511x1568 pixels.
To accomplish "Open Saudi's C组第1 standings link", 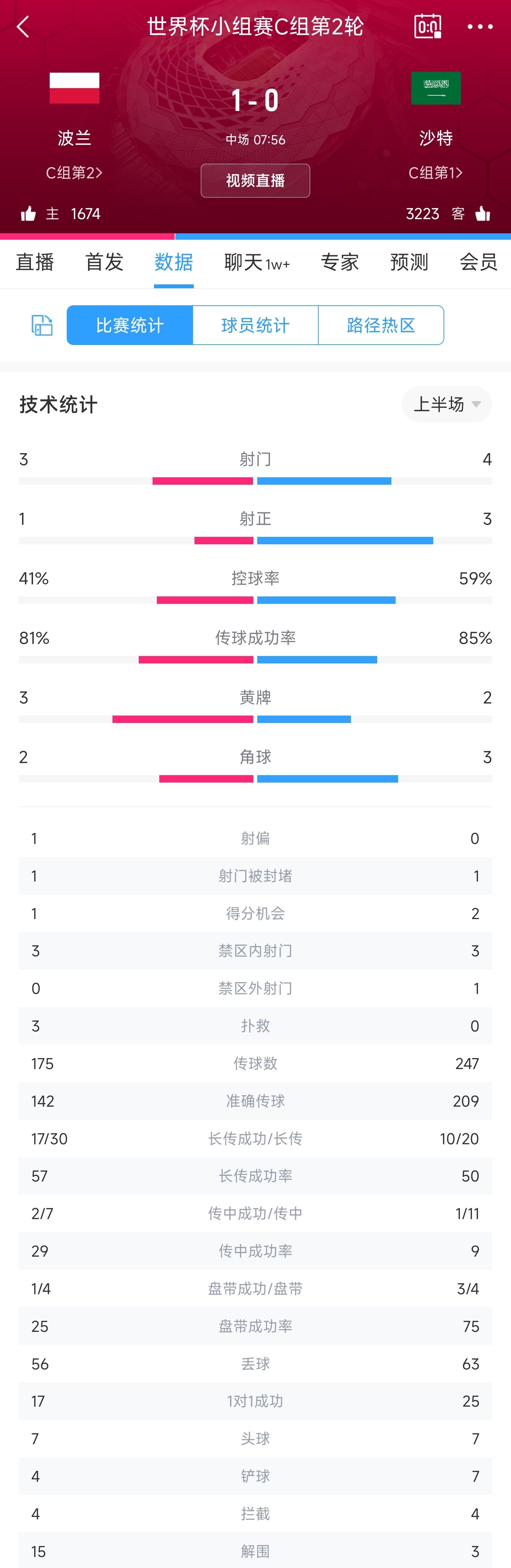I will click(436, 173).
